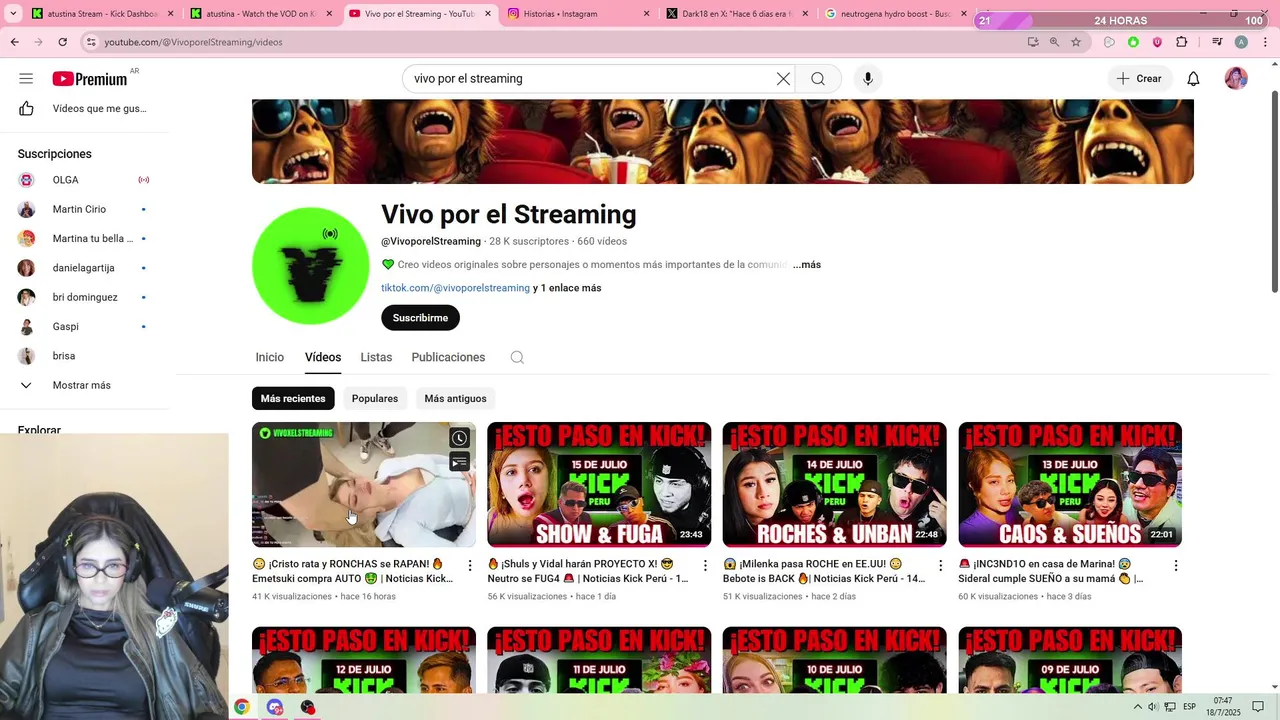The height and width of the screenshot is (720, 1280).
Task: Click y 1 enlace más
Action: (x=567, y=288)
